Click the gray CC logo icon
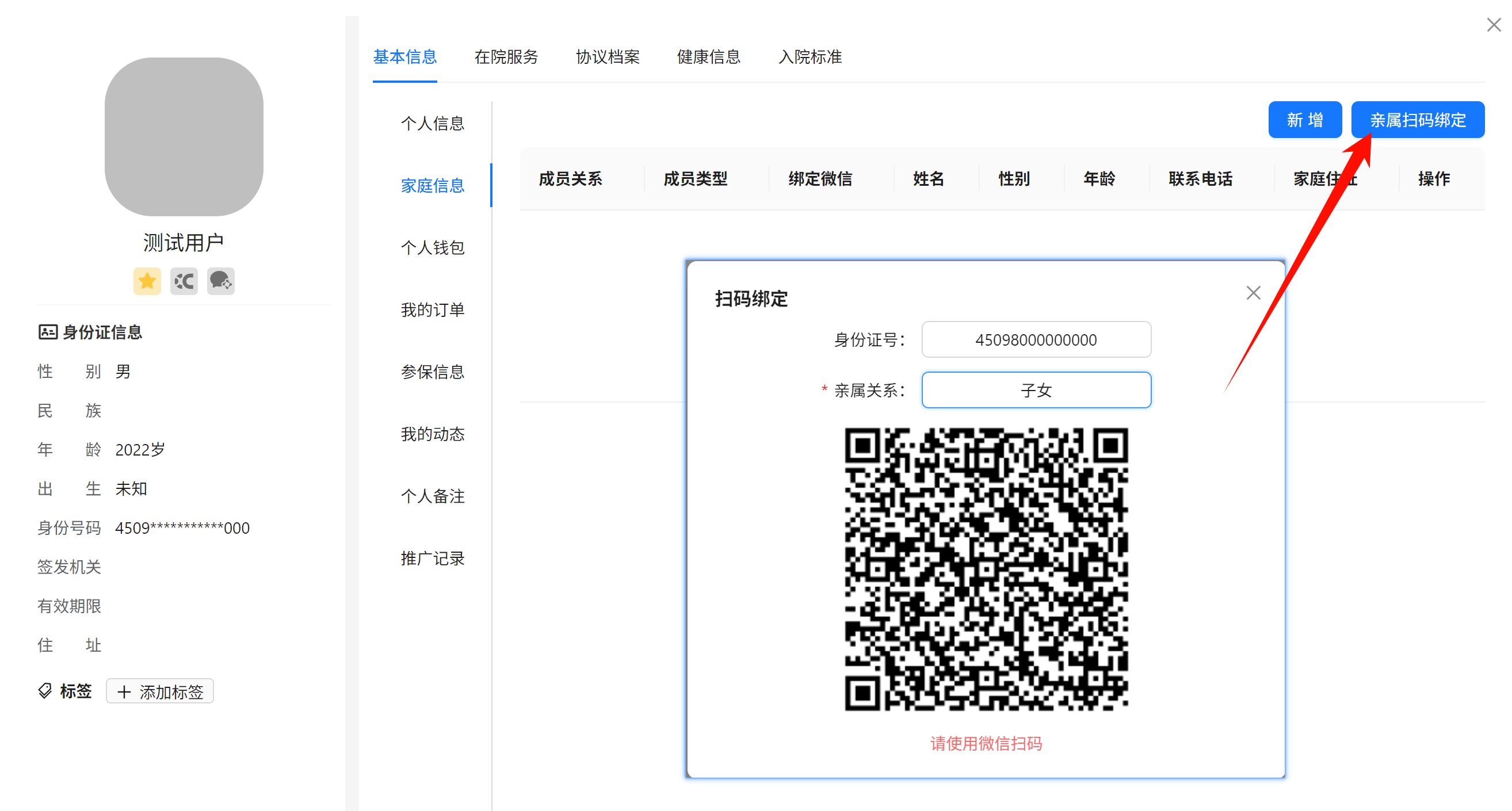The width and height of the screenshot is (1512, 811). [x=184, y=281]
